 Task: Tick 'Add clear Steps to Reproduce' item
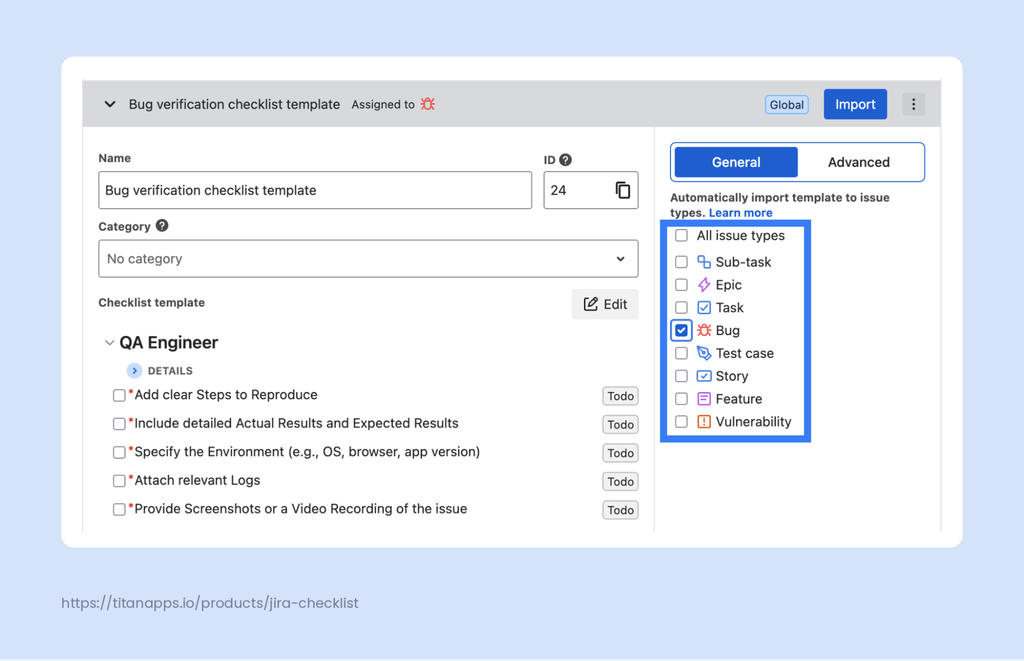(x=119, y=396)
